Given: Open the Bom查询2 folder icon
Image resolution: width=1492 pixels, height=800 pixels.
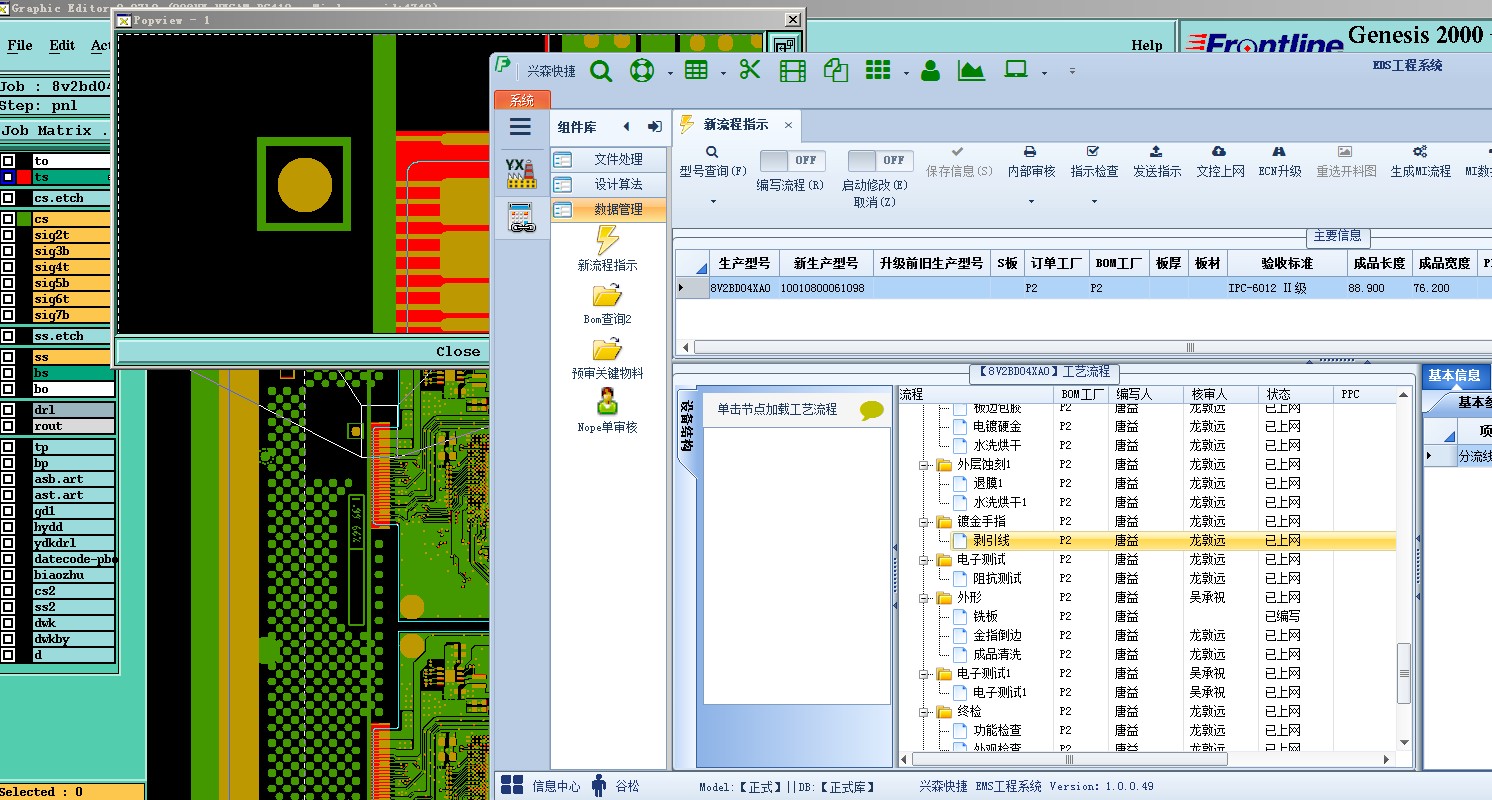Looking at the screenshot, I should click(607, 295).
